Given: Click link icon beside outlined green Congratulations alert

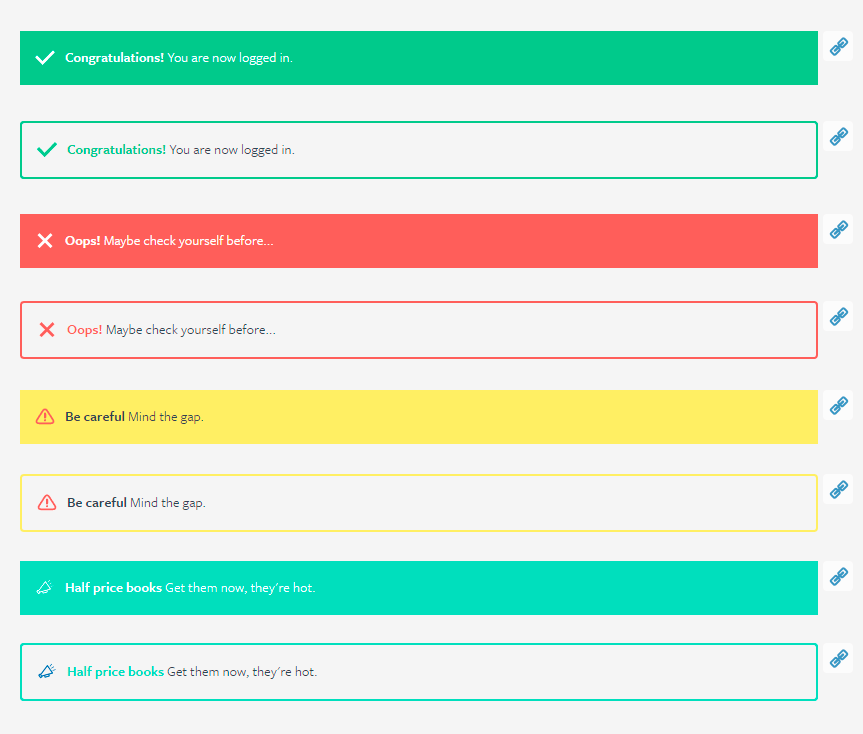Looking at the screenshot, I should coord(839,137).
